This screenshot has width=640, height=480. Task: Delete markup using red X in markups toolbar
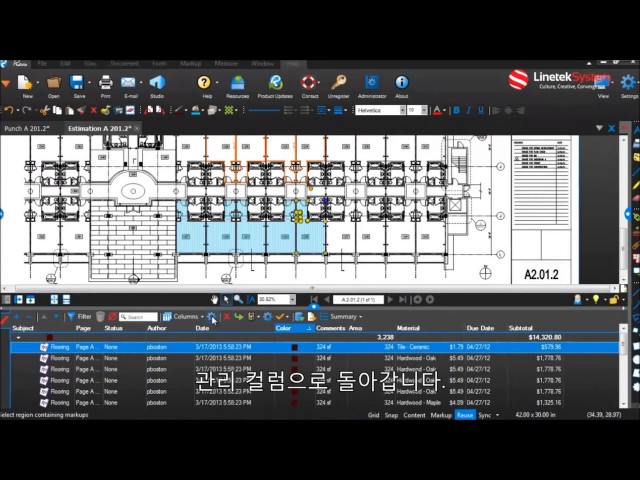pyautogui.click(x=227, y=317)
